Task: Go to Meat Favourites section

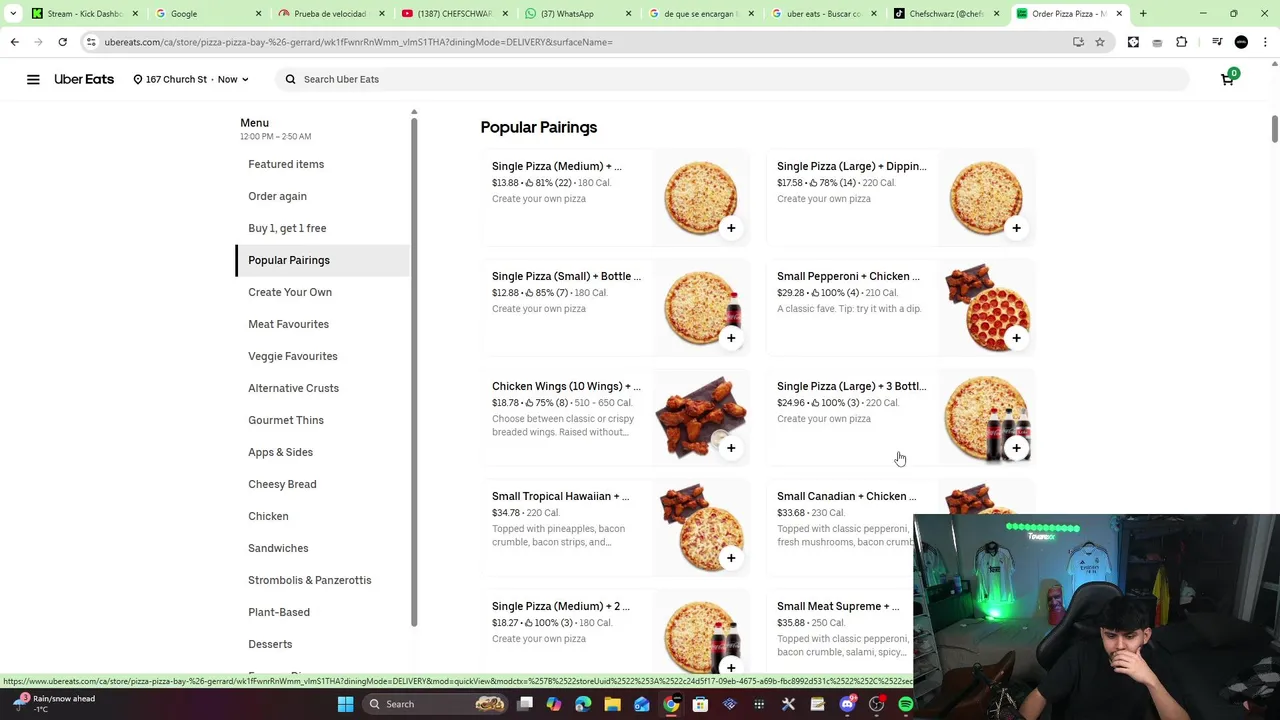Action: point(288,324)
